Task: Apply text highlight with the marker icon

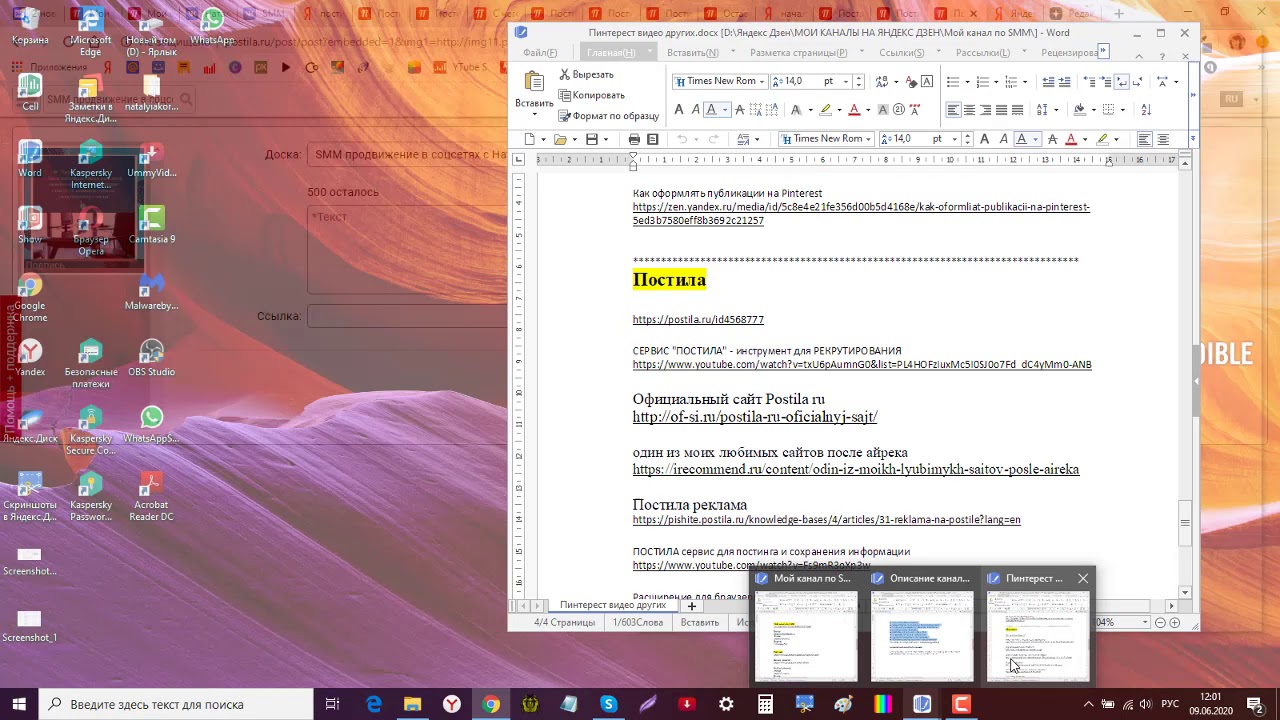Action: (825, 110)
